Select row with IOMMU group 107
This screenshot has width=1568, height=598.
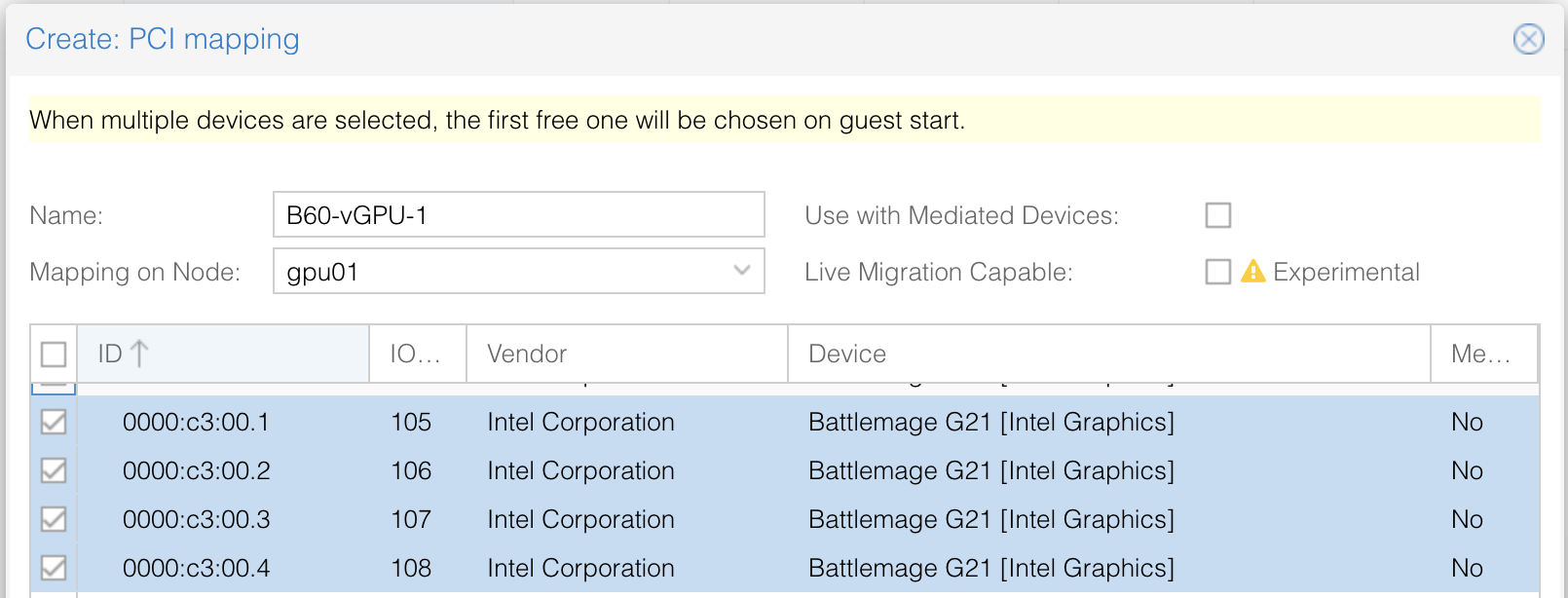411,519
